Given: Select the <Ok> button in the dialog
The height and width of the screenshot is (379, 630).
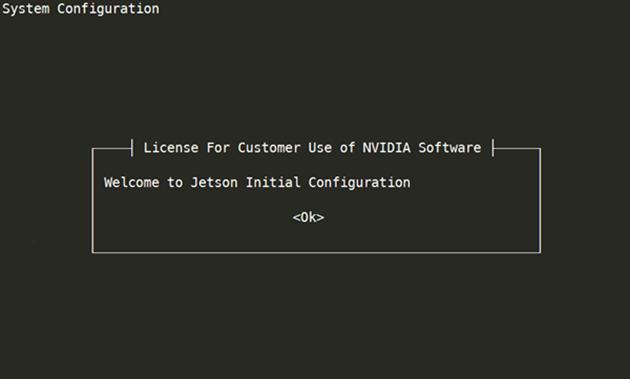Looking at the screenshot, I should pyautogui.click(x=309, y=217).
